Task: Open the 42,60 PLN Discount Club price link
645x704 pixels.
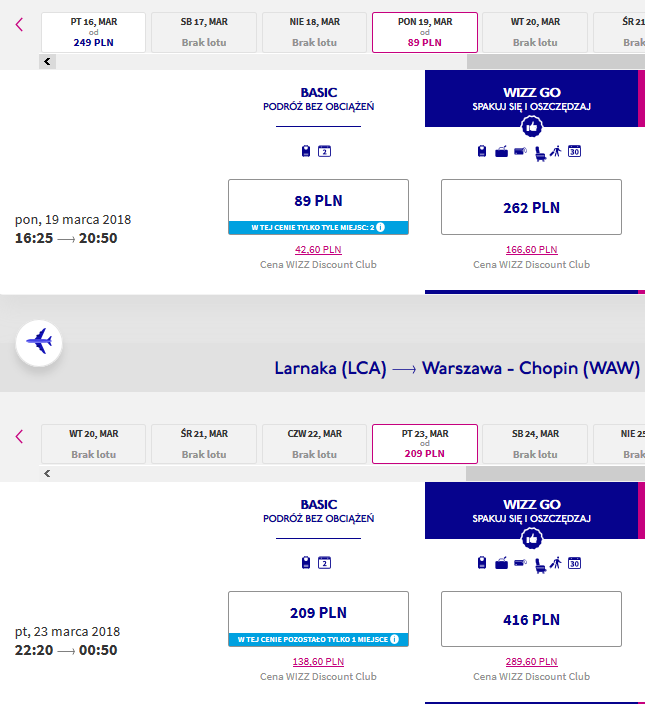Action: click(x=318, y=250)
